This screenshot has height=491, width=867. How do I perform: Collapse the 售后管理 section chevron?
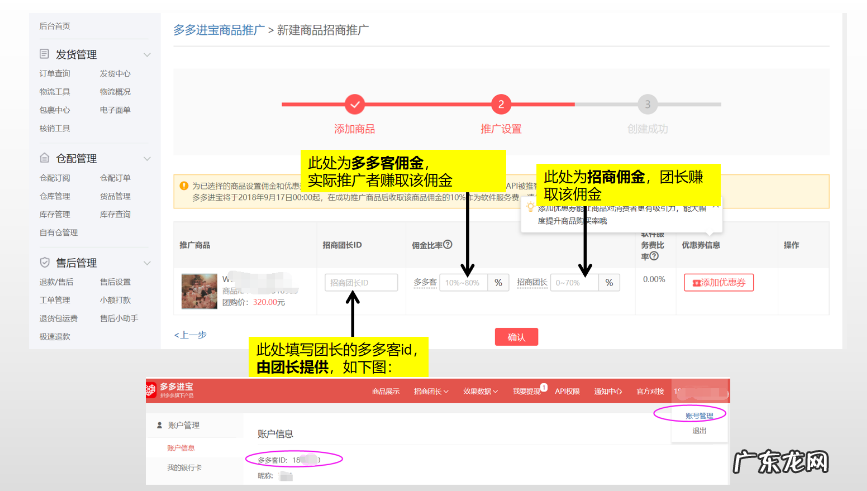pyautogui.click(x=147, y=263)
